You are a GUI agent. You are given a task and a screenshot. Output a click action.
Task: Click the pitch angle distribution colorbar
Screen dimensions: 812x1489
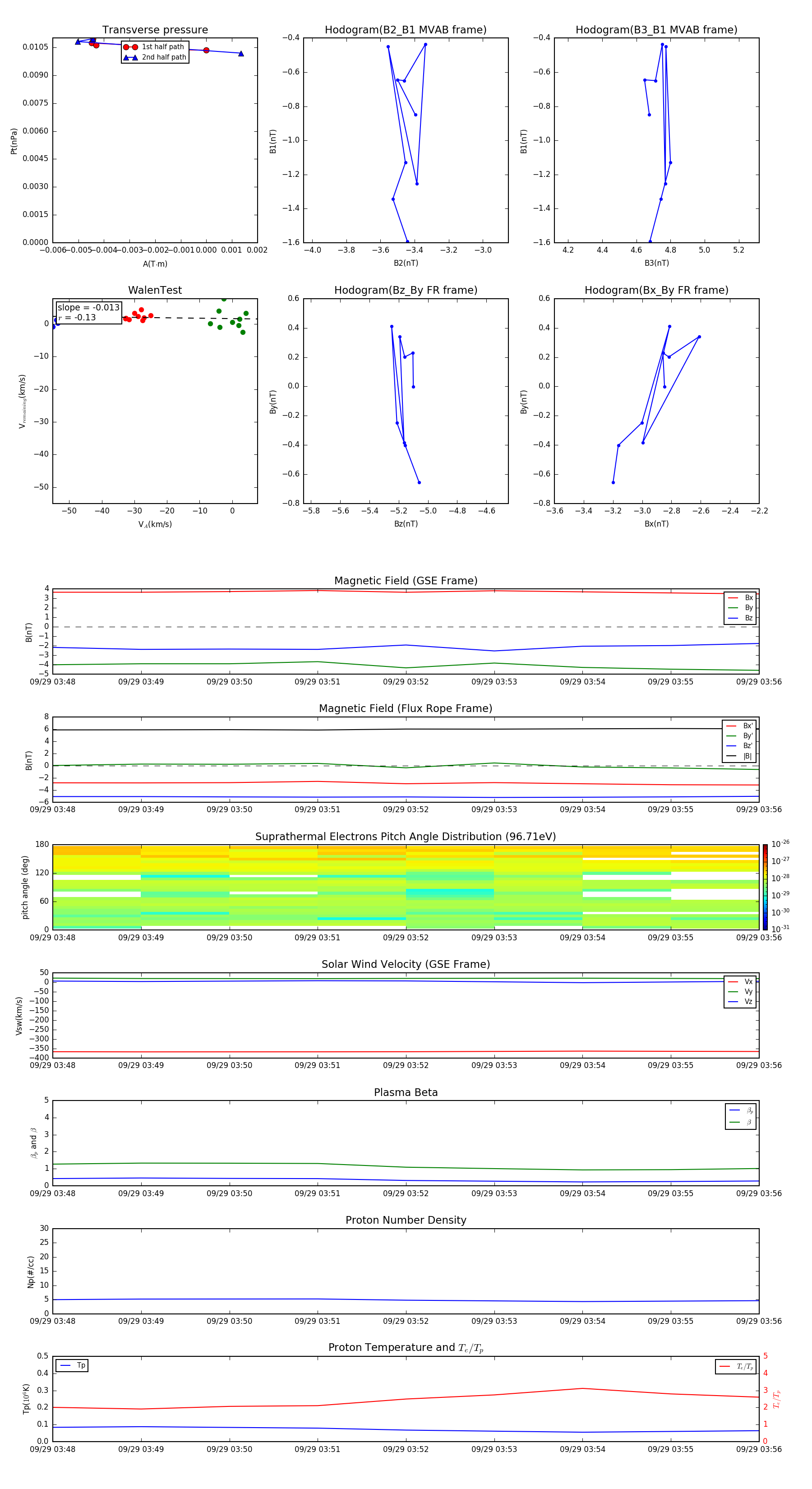[765, 887]
